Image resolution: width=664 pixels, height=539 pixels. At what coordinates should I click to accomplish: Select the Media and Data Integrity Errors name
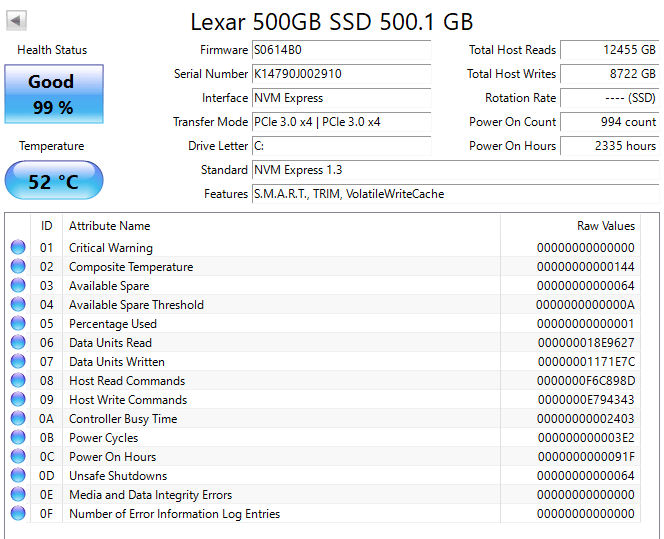(x=150, y=495)
